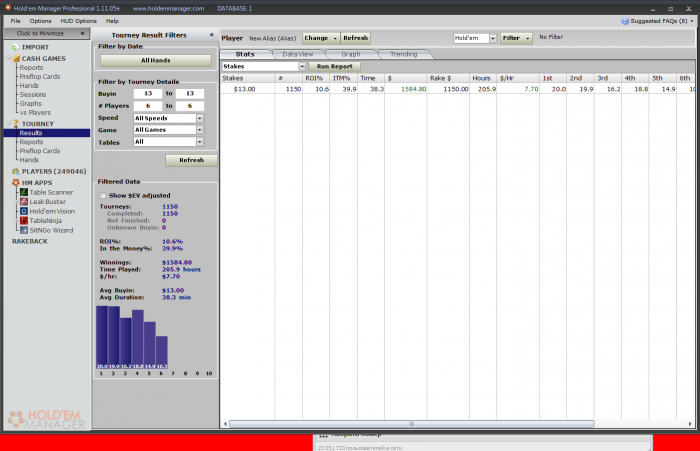
Task: Click the scrollbar left arrow
Action: click(225, 424)
